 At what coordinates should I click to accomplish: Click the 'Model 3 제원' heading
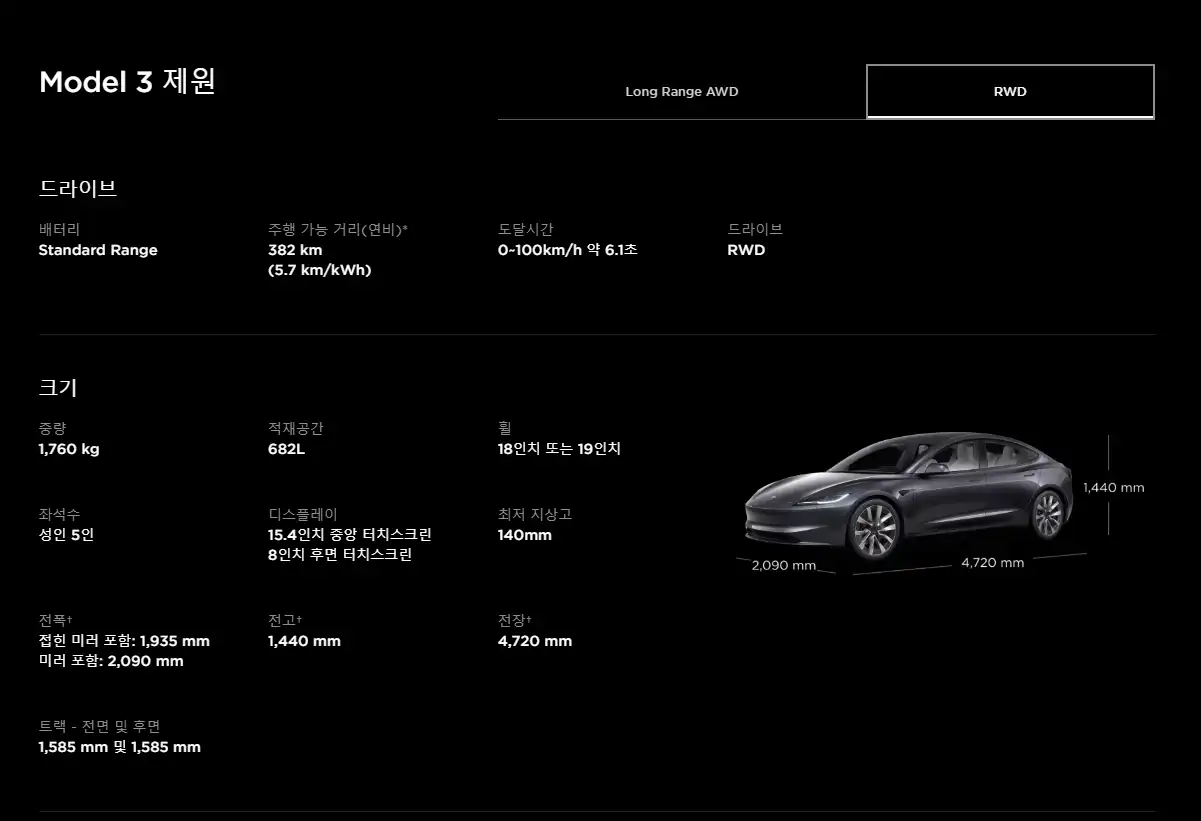[x=127, y=82]
